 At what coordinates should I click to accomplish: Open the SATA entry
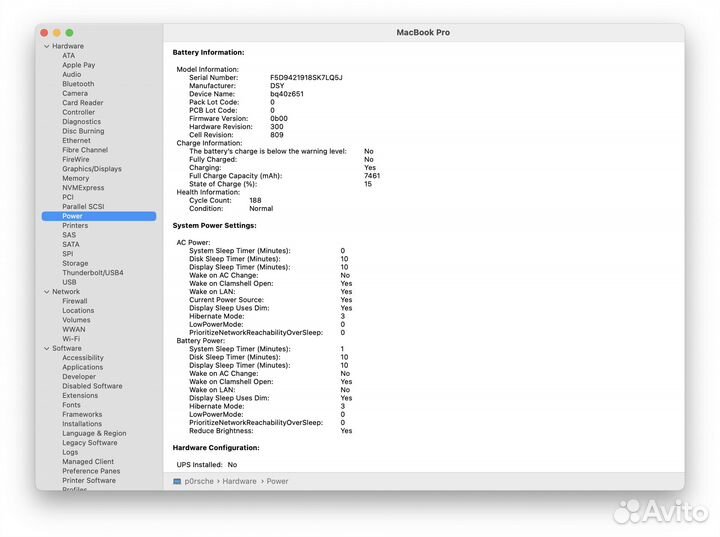pos(71,244)
